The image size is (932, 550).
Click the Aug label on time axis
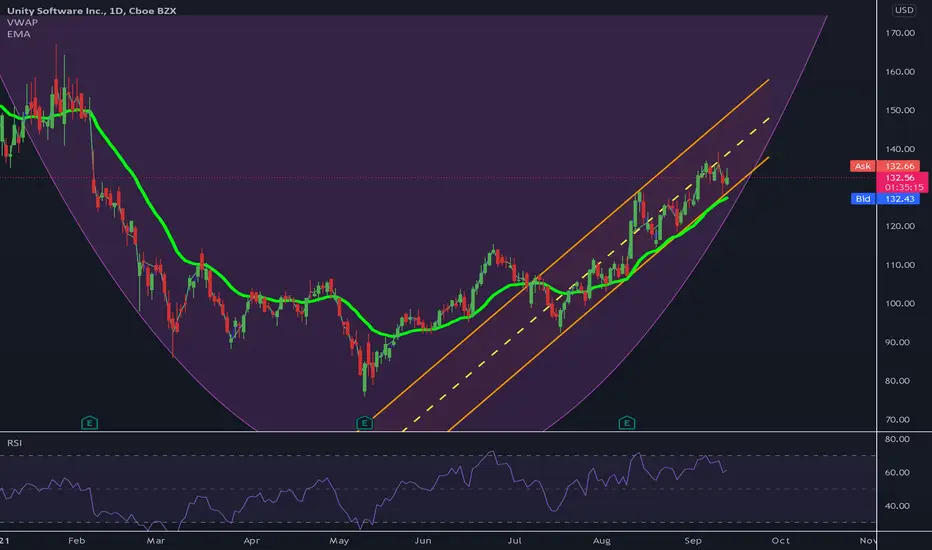click(x=602, y=540)
